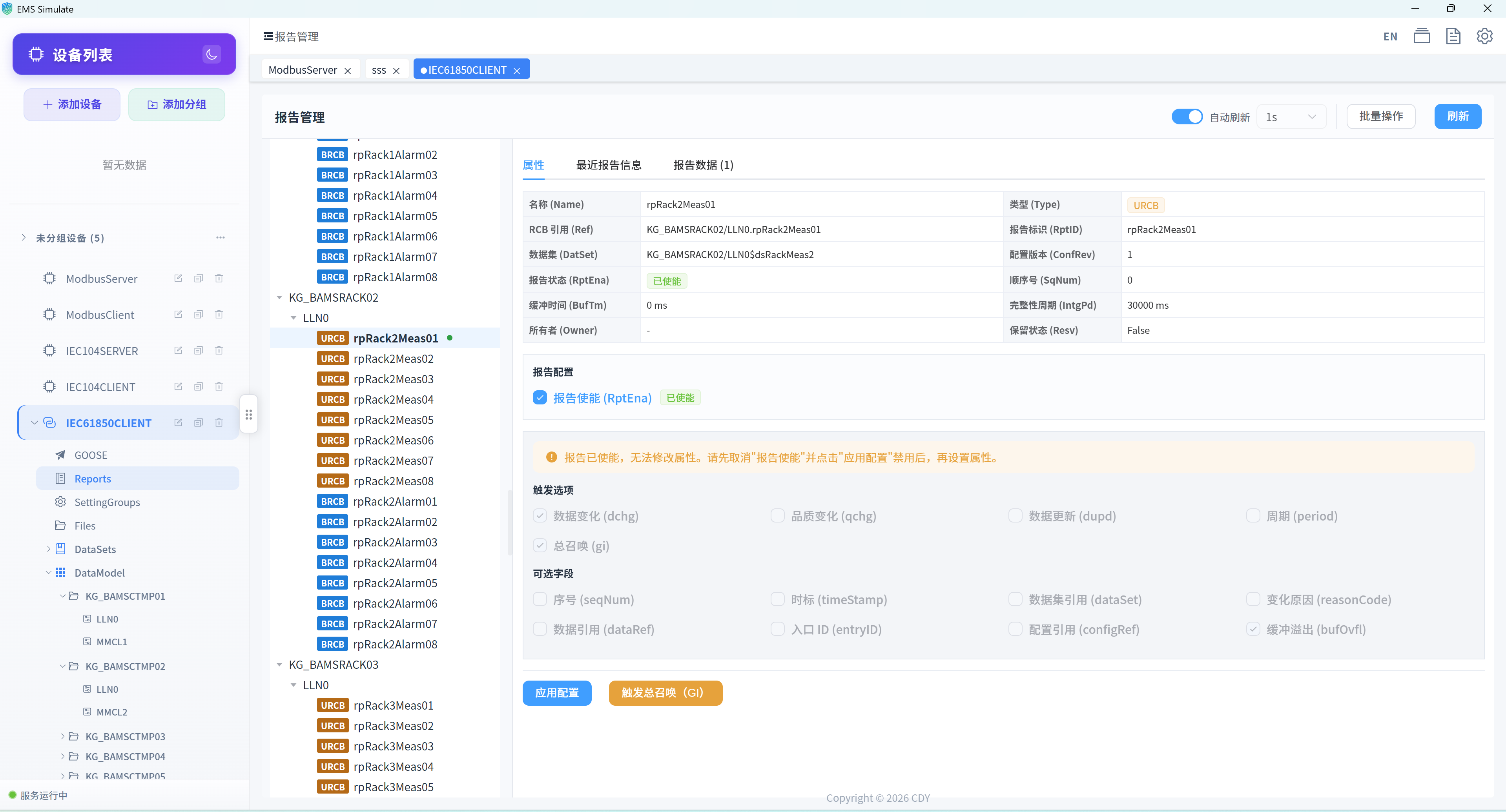Image resolution: width=1506 pixels, height=812 pixels.
Task: Open 批量操作 batch operations
Action: (x=1381, y=117)
